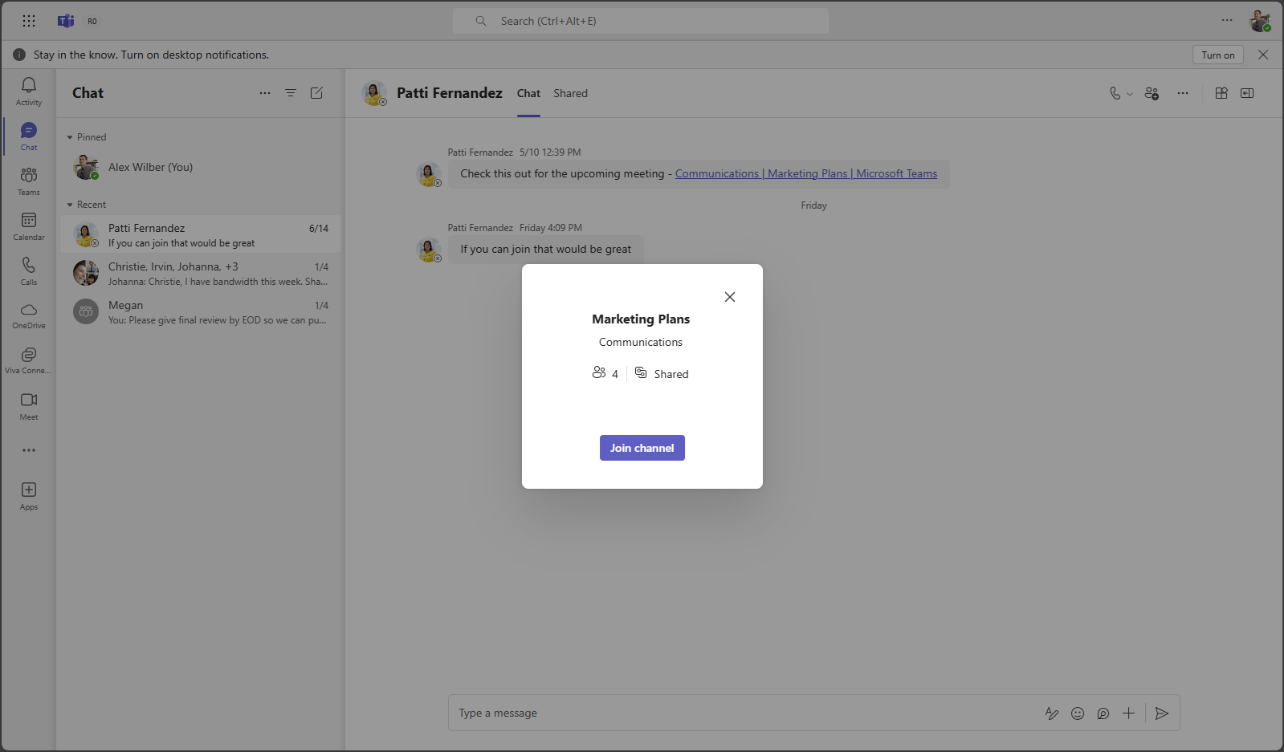Open the Calendar from left rail

click(x=28, y=225)
